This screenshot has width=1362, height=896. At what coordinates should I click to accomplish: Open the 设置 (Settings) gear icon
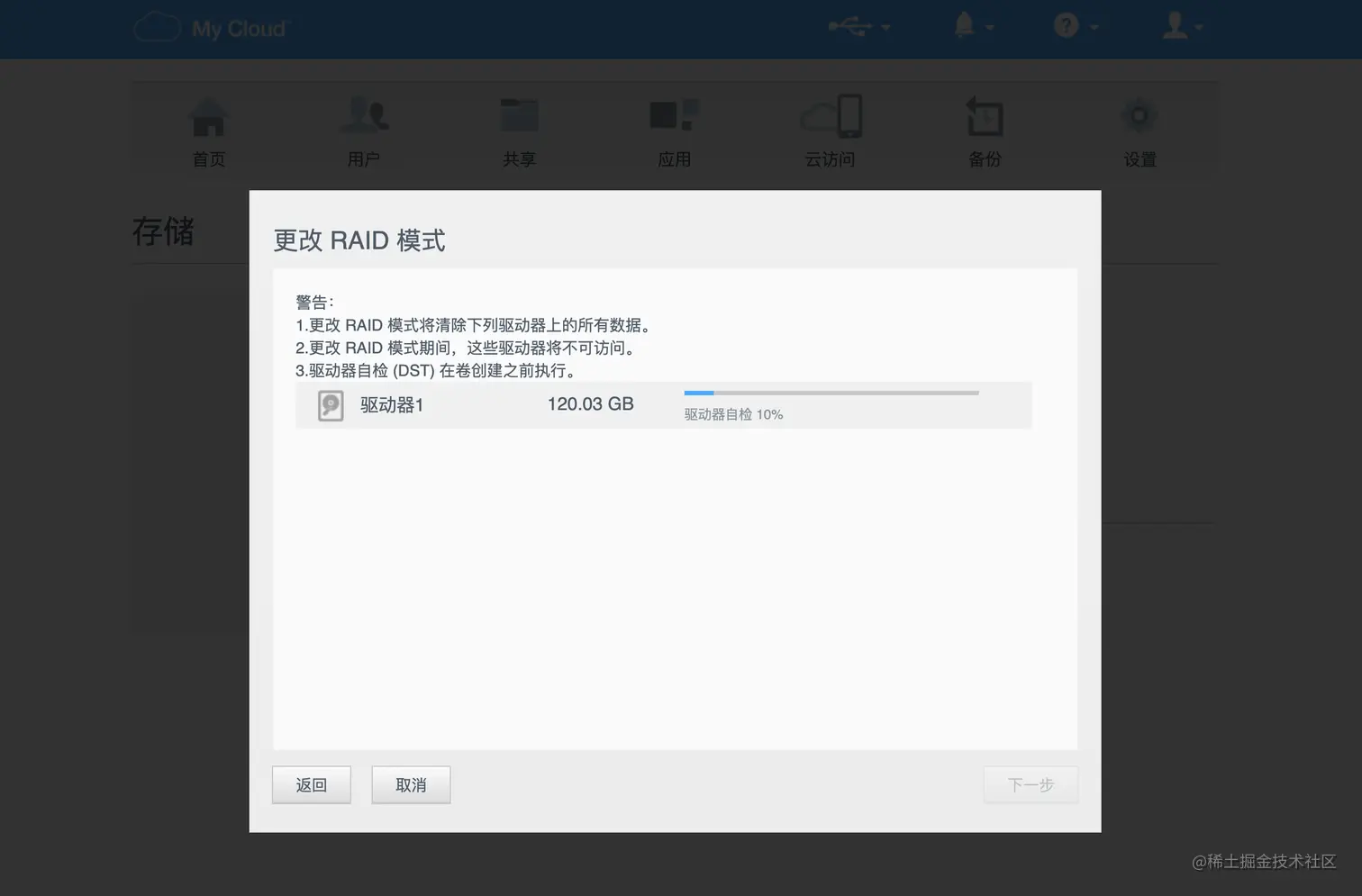pyautogui.click(x=1139, y=130)
